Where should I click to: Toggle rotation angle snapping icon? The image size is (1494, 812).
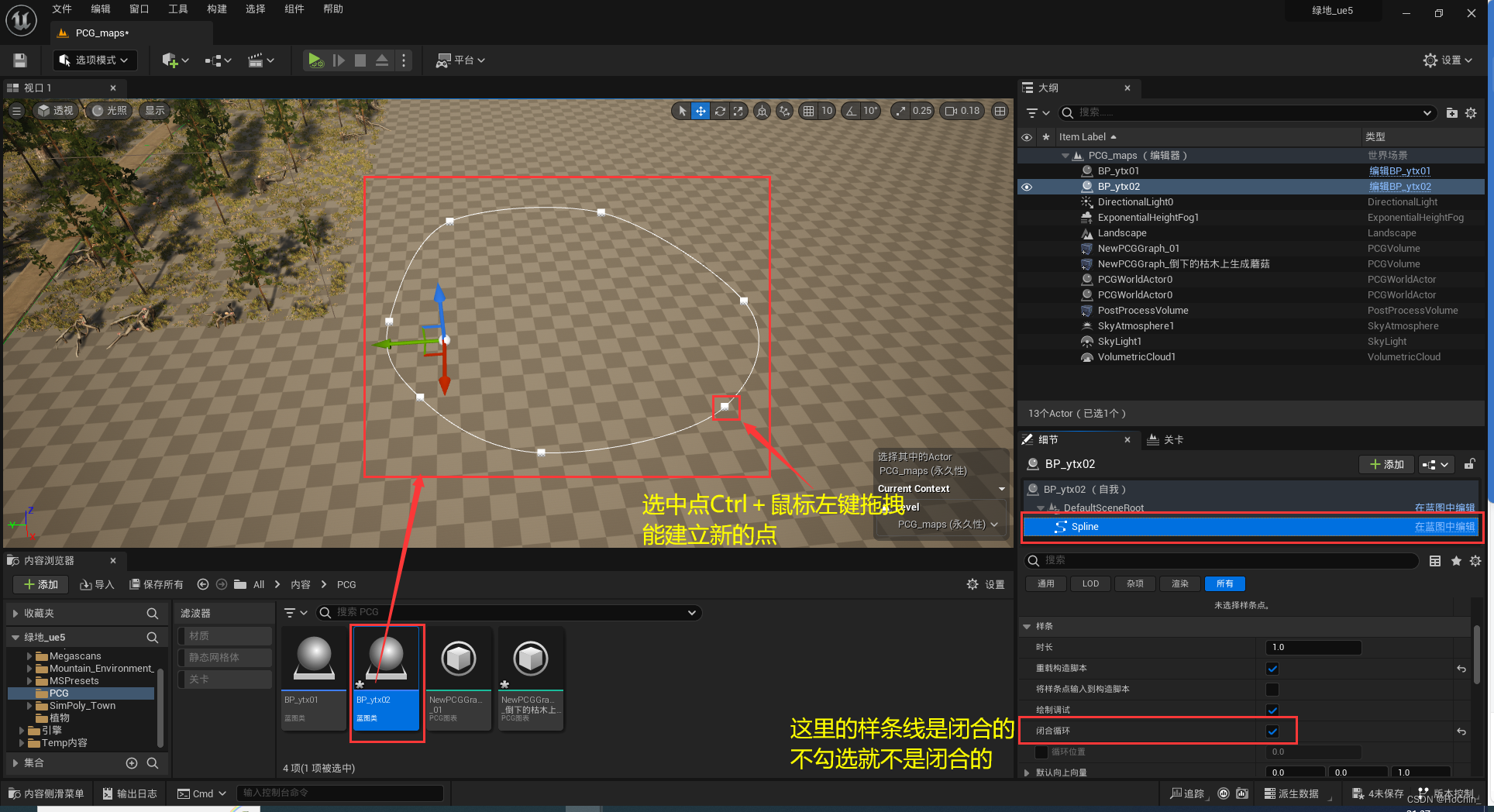pyautogui.click(x=852, y=111)
